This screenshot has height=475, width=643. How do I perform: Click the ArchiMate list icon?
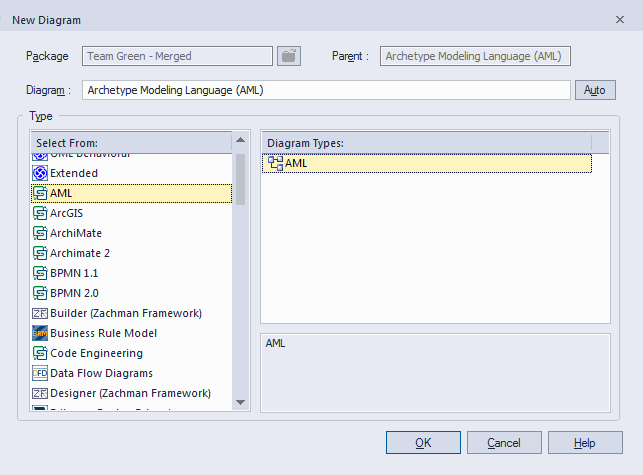point(40,233)
